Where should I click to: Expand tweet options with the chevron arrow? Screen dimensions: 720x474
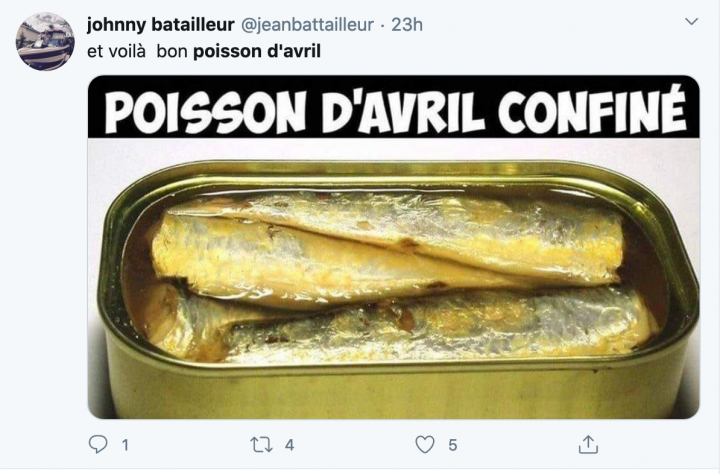[x=692, y=22]
